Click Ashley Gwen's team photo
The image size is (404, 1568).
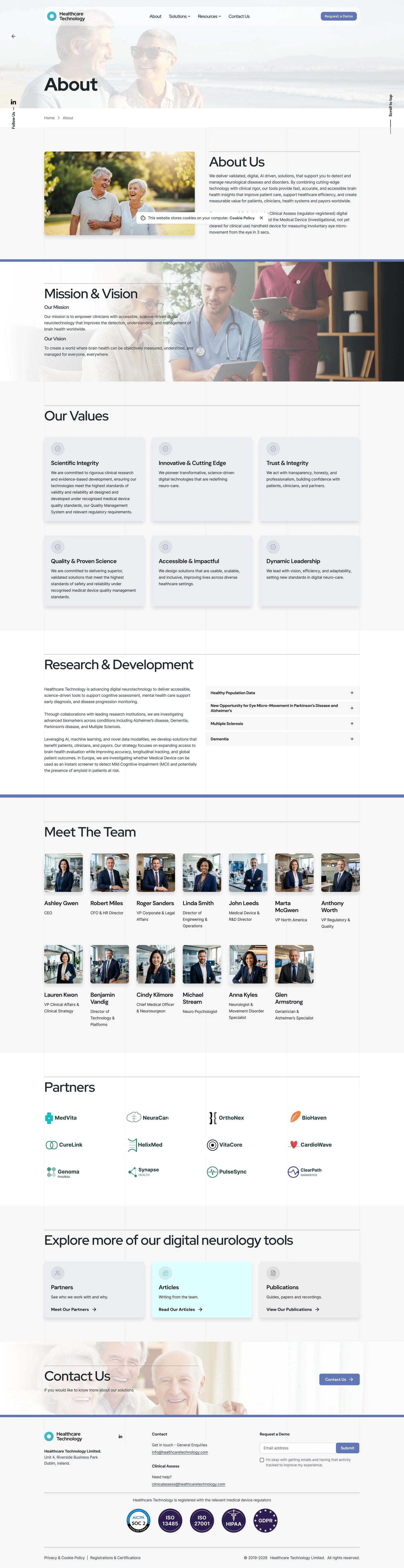pyautogui.click(x=63, y=873)
